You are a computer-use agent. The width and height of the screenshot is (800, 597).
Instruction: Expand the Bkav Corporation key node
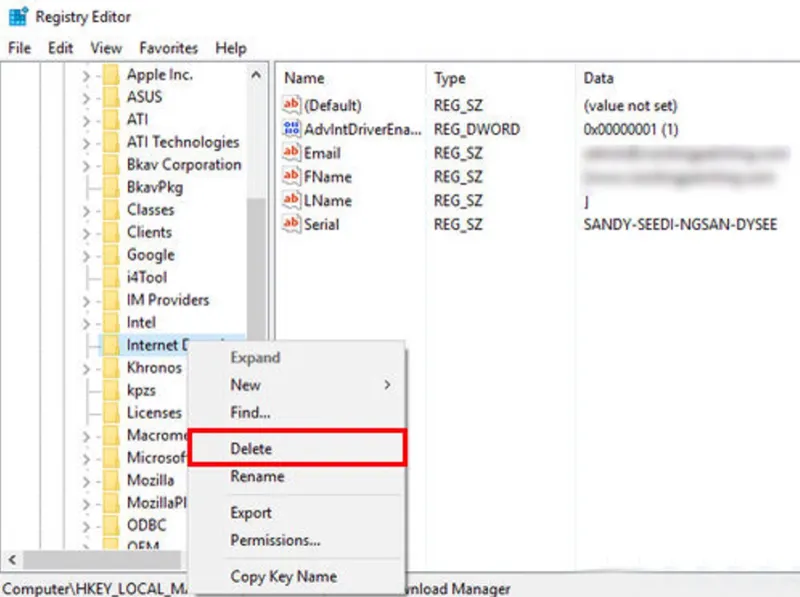coord(86,165)
